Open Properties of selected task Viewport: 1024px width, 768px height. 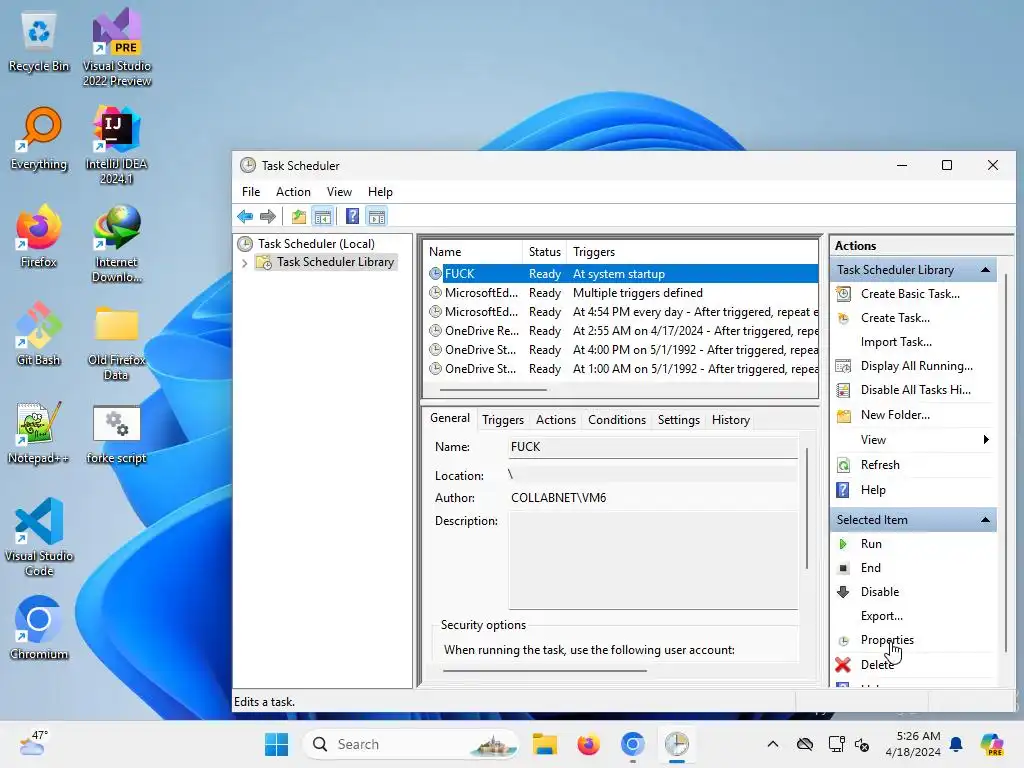coord(886,640)
